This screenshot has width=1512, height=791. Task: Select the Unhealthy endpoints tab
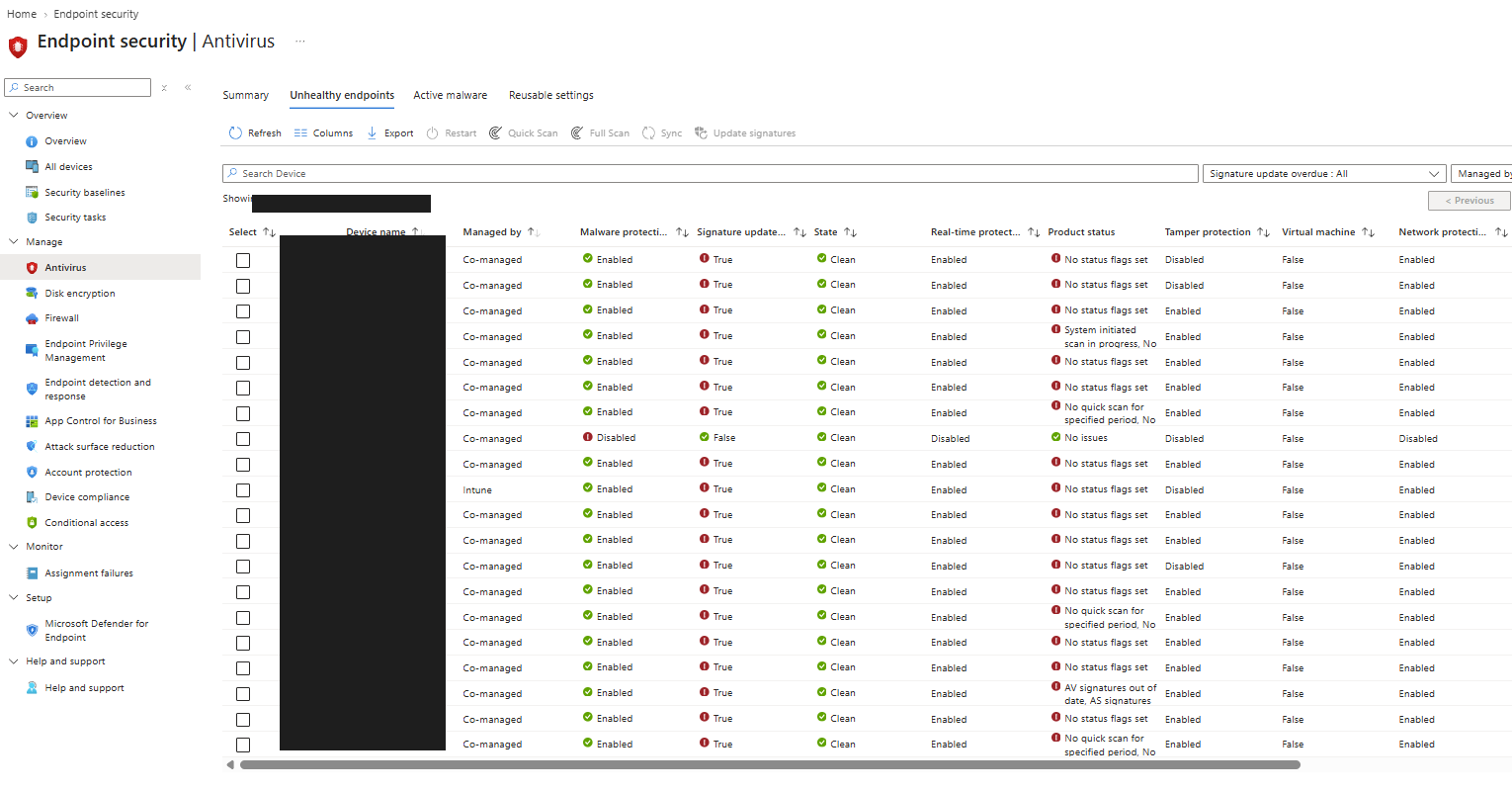coord(342,95)
